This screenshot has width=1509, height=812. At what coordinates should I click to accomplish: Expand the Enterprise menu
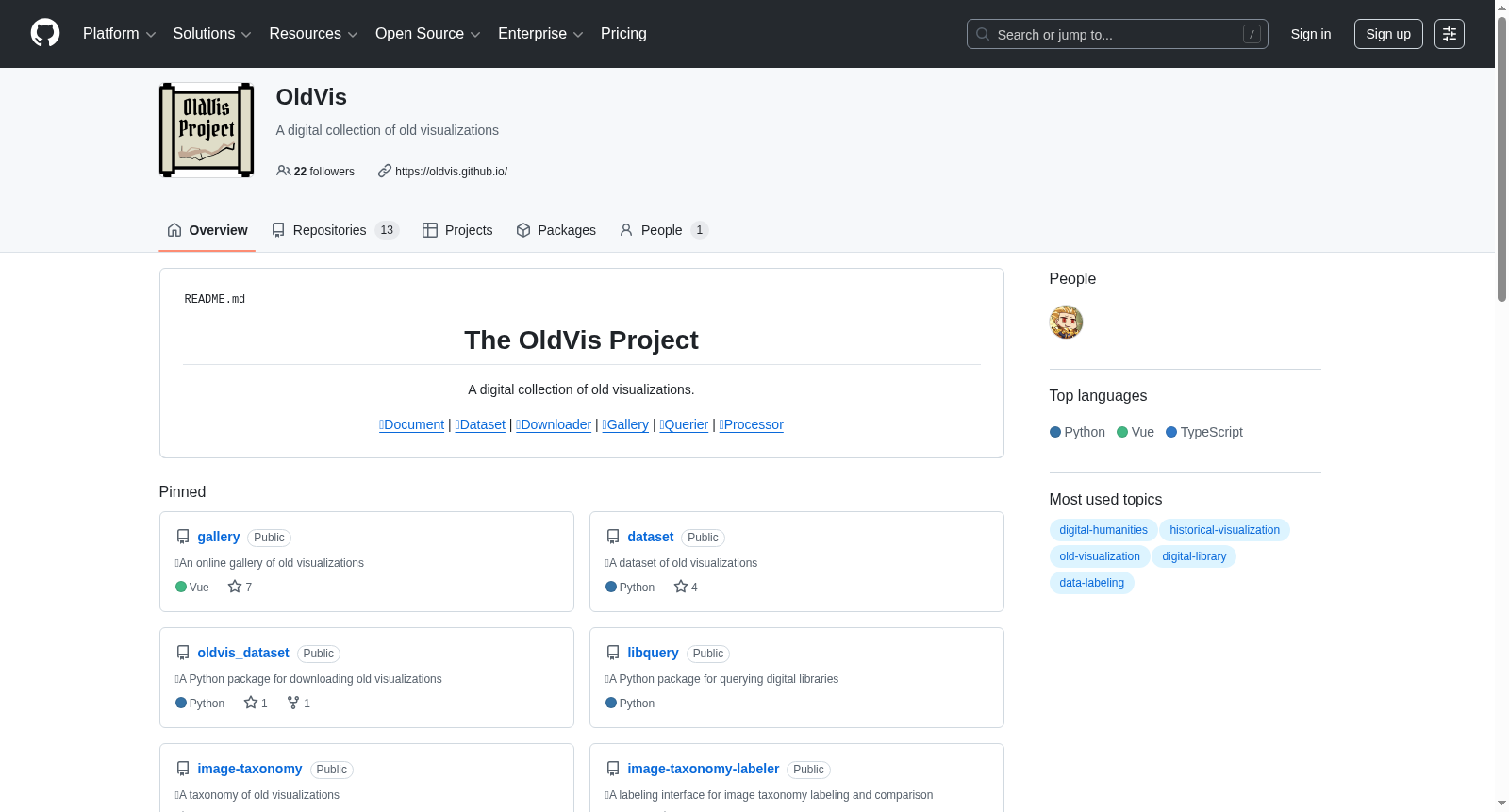pos(540,34)
